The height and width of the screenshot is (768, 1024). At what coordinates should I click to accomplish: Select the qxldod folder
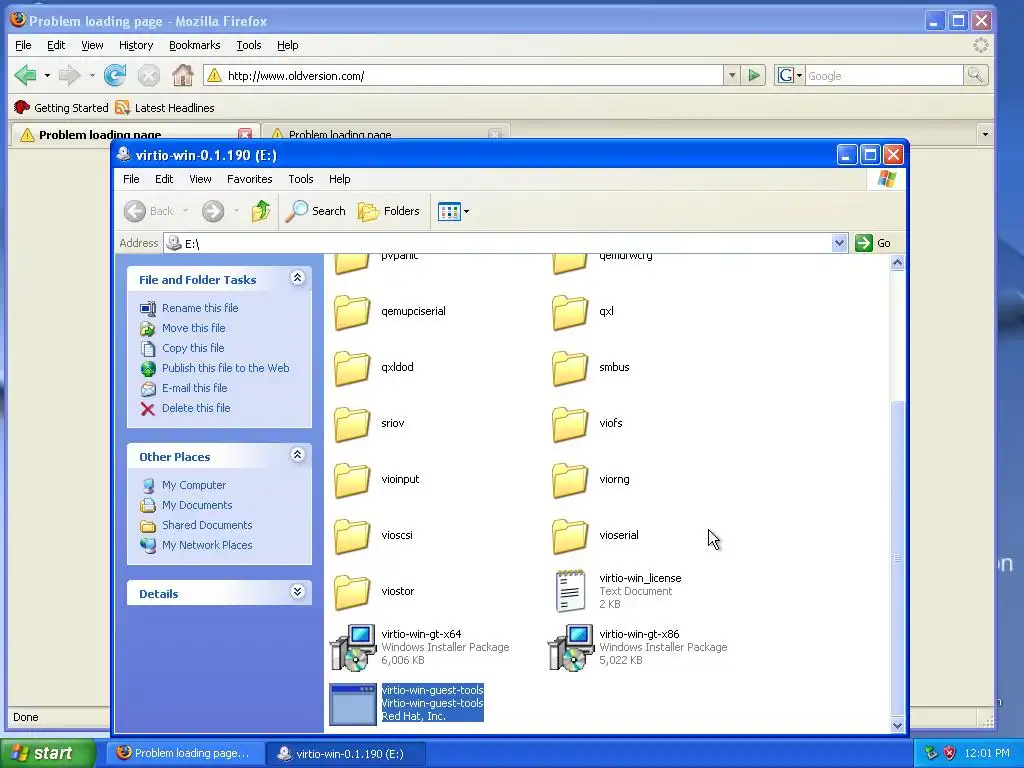coord(374,368)
